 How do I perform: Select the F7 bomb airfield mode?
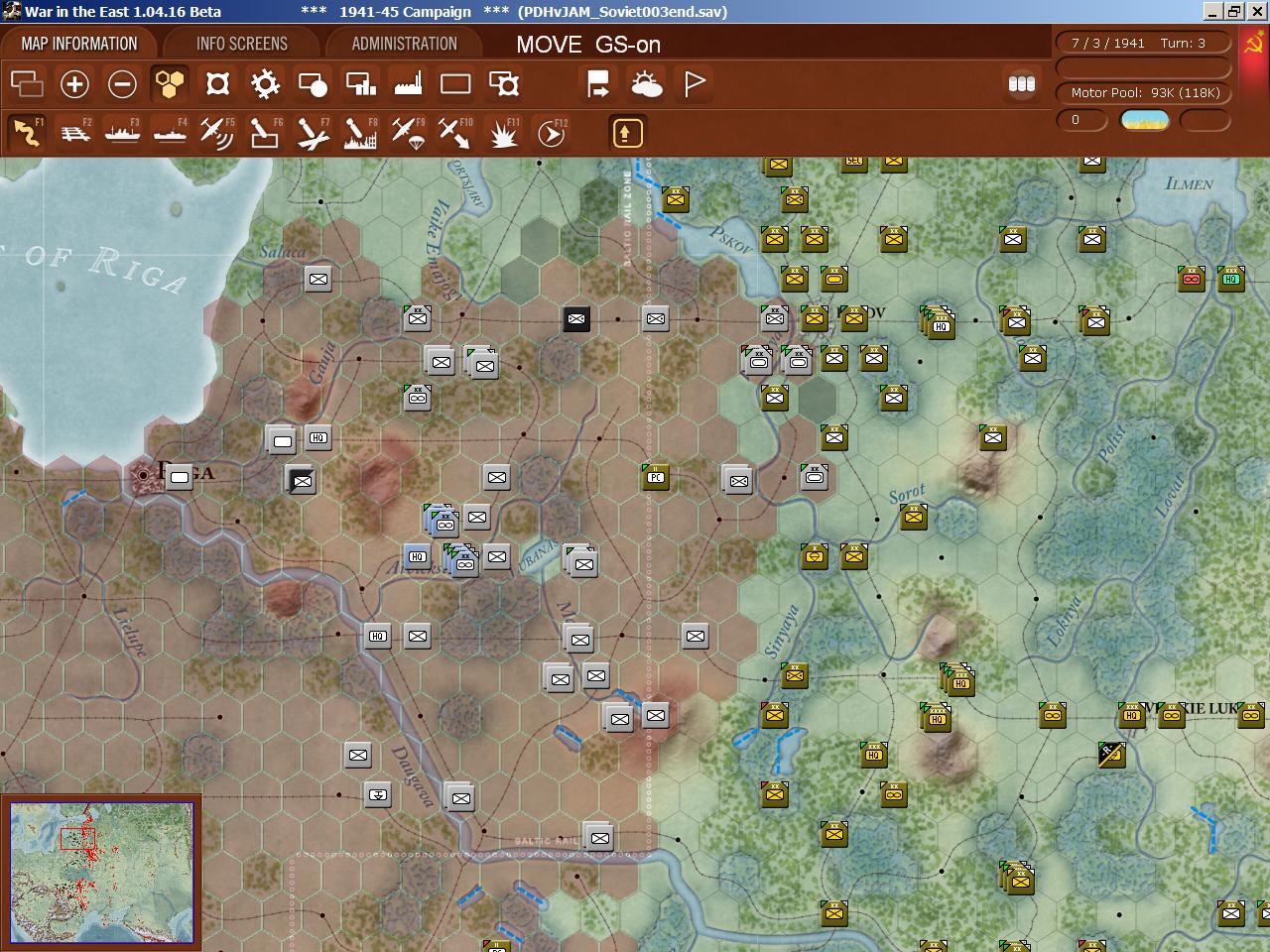click(313, 133)
